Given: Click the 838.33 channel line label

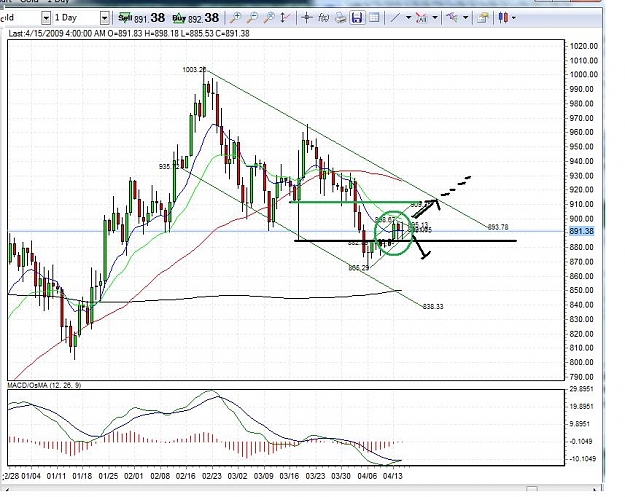Looking at the screenshot, I should 433,306.
